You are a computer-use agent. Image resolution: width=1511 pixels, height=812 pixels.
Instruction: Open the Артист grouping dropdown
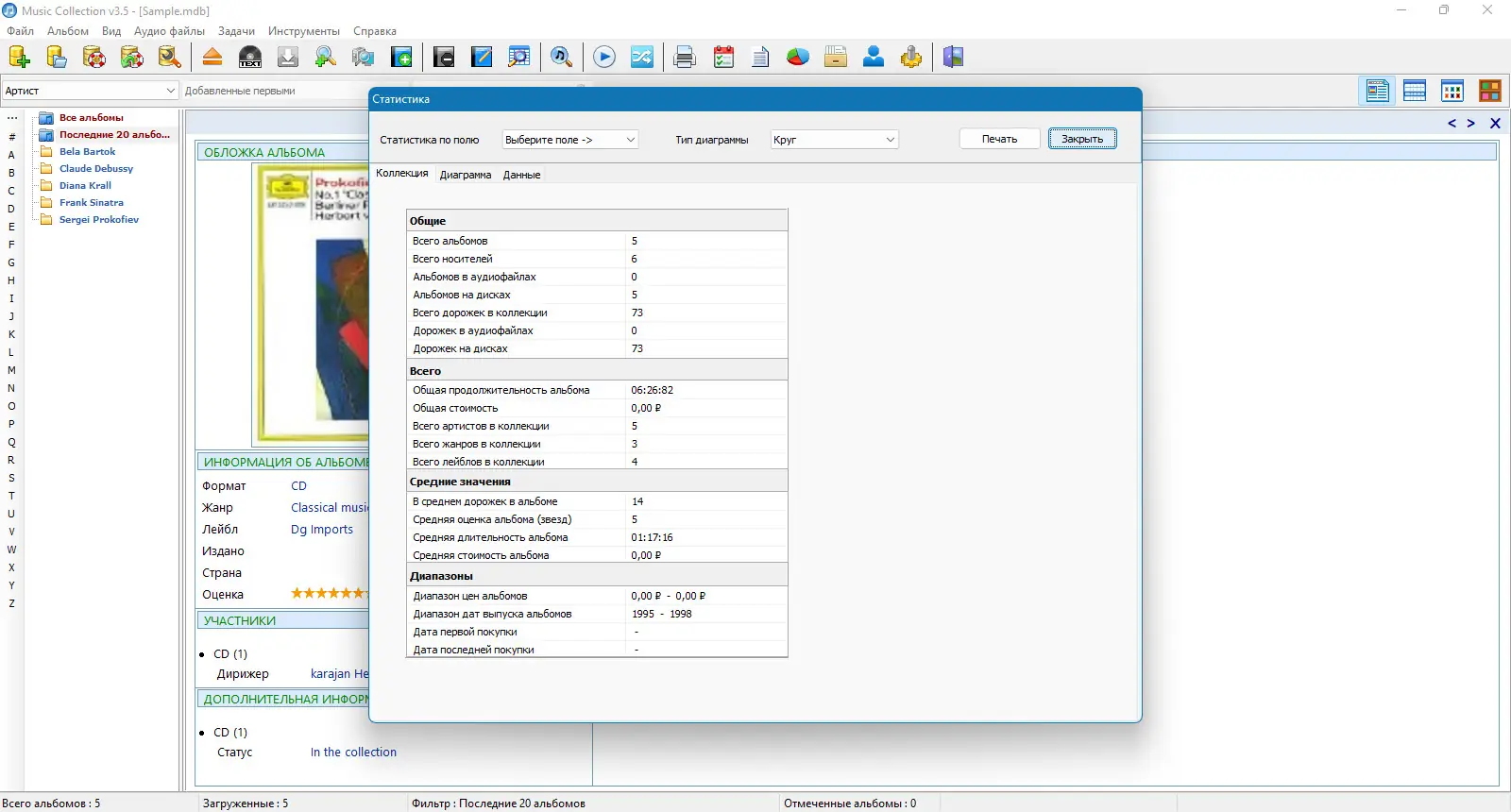click(90, 91)
